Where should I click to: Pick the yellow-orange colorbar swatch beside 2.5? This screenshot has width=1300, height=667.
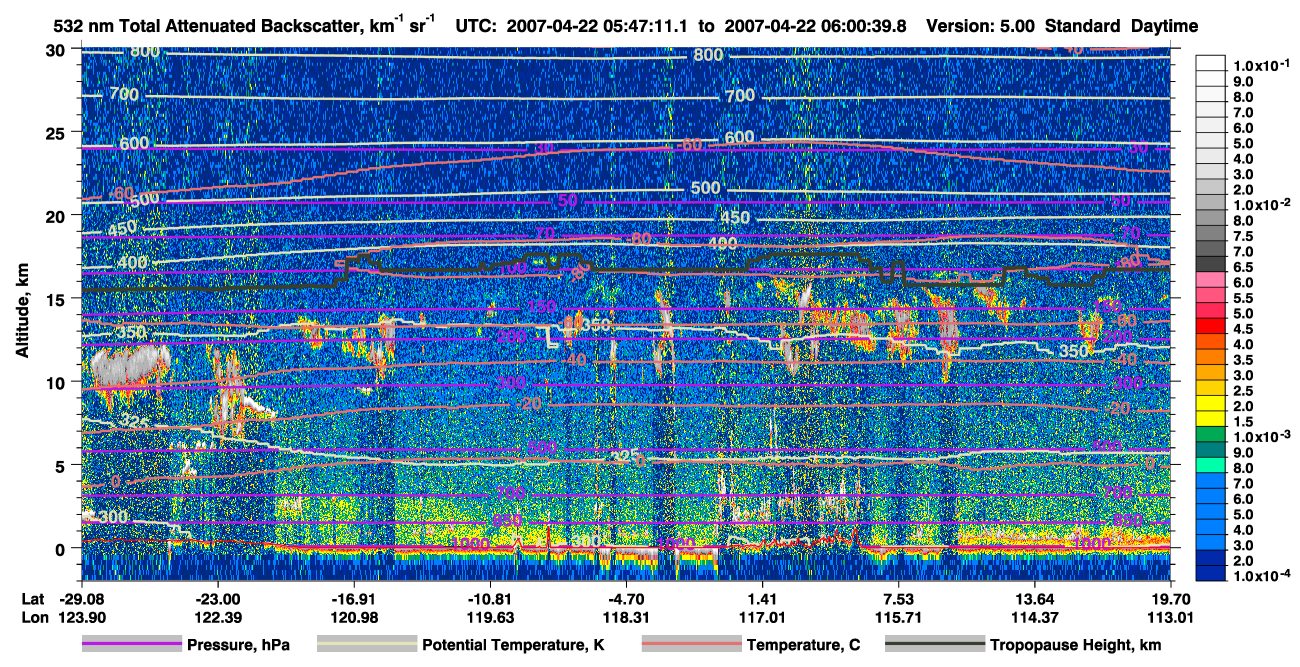click(1212, 388)
